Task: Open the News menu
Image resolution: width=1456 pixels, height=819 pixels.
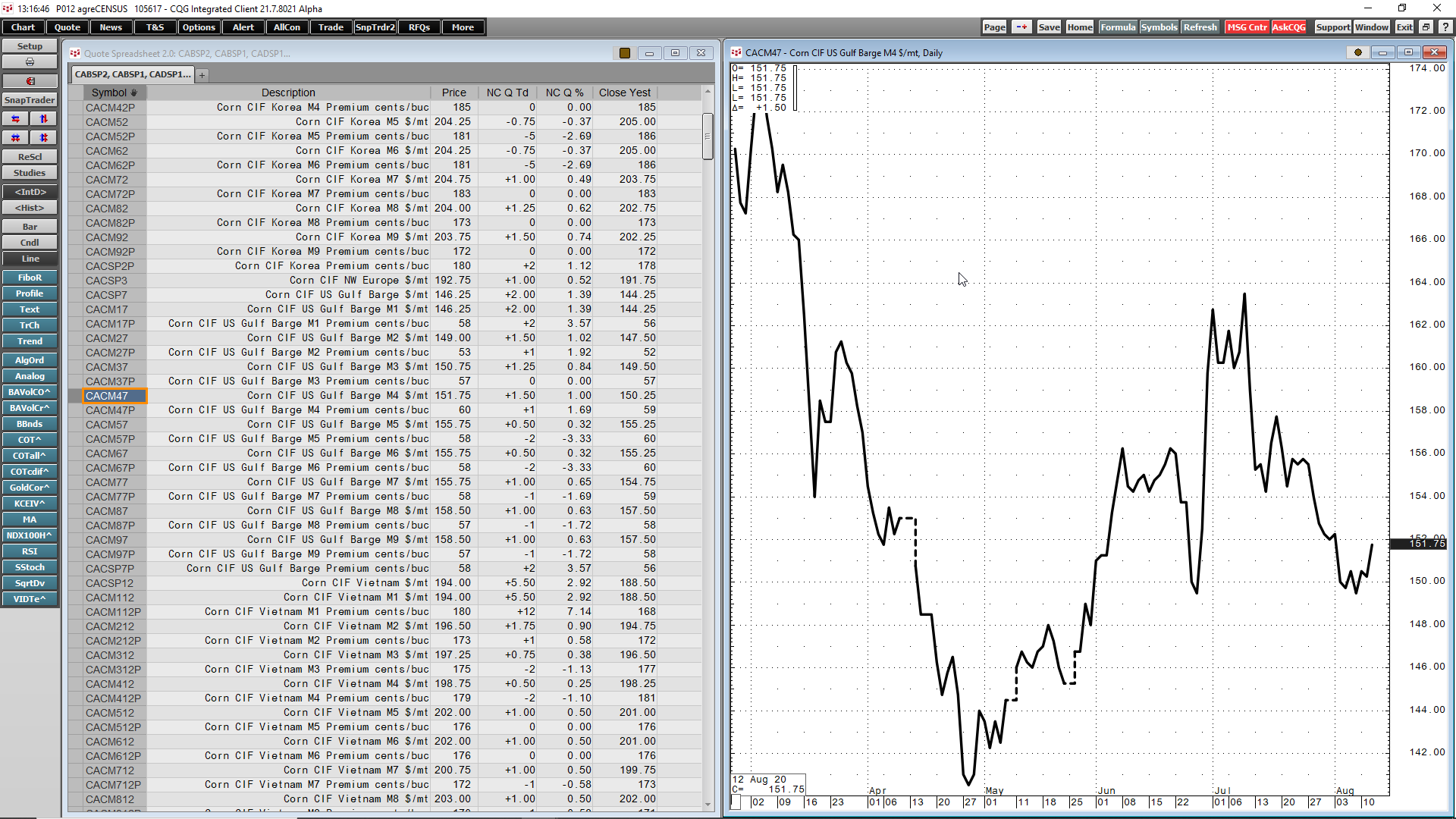Action: coord(111,27)
